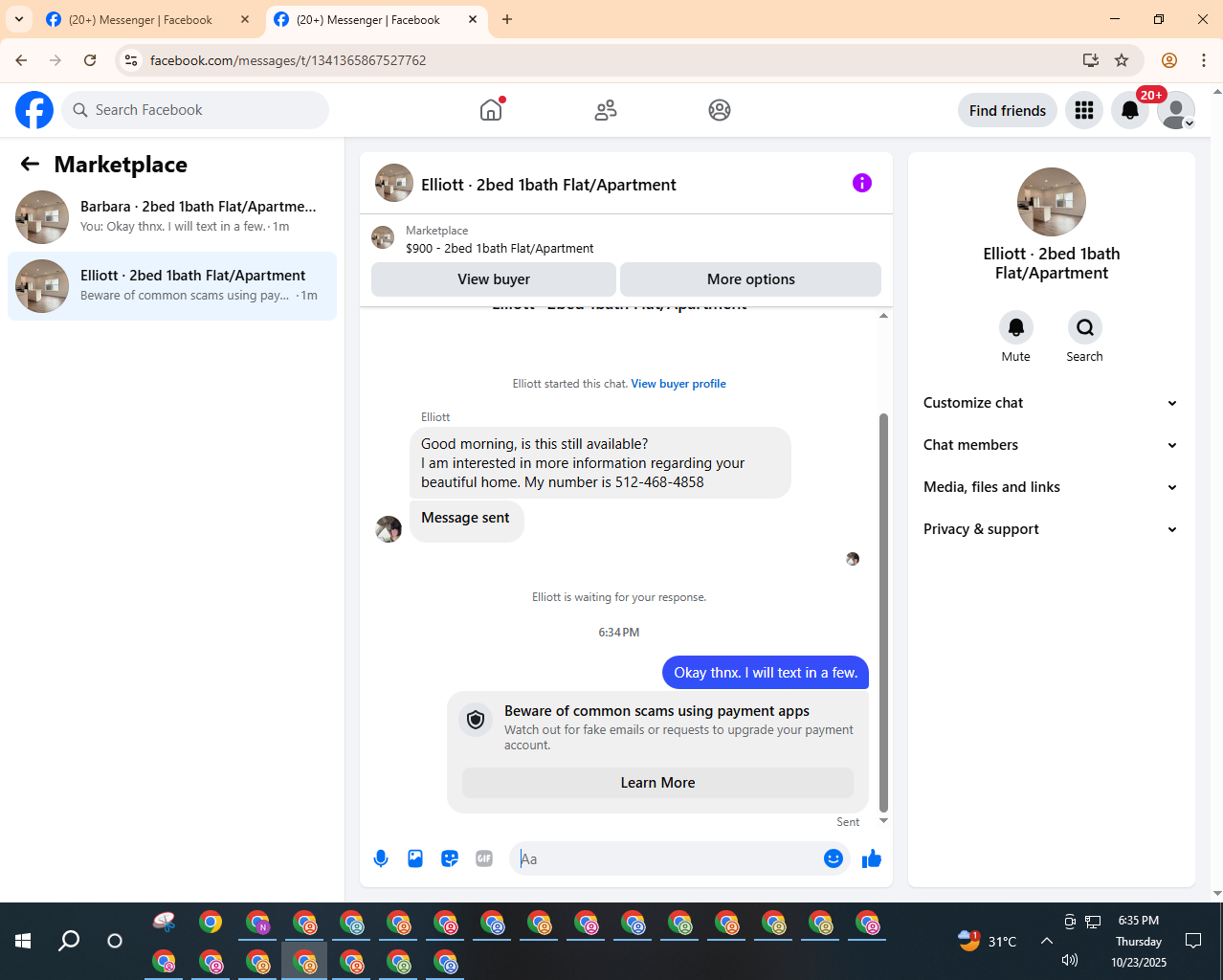Attach a photo using the image icon
Screen dimensions: 1223x980
pos(415,858)
